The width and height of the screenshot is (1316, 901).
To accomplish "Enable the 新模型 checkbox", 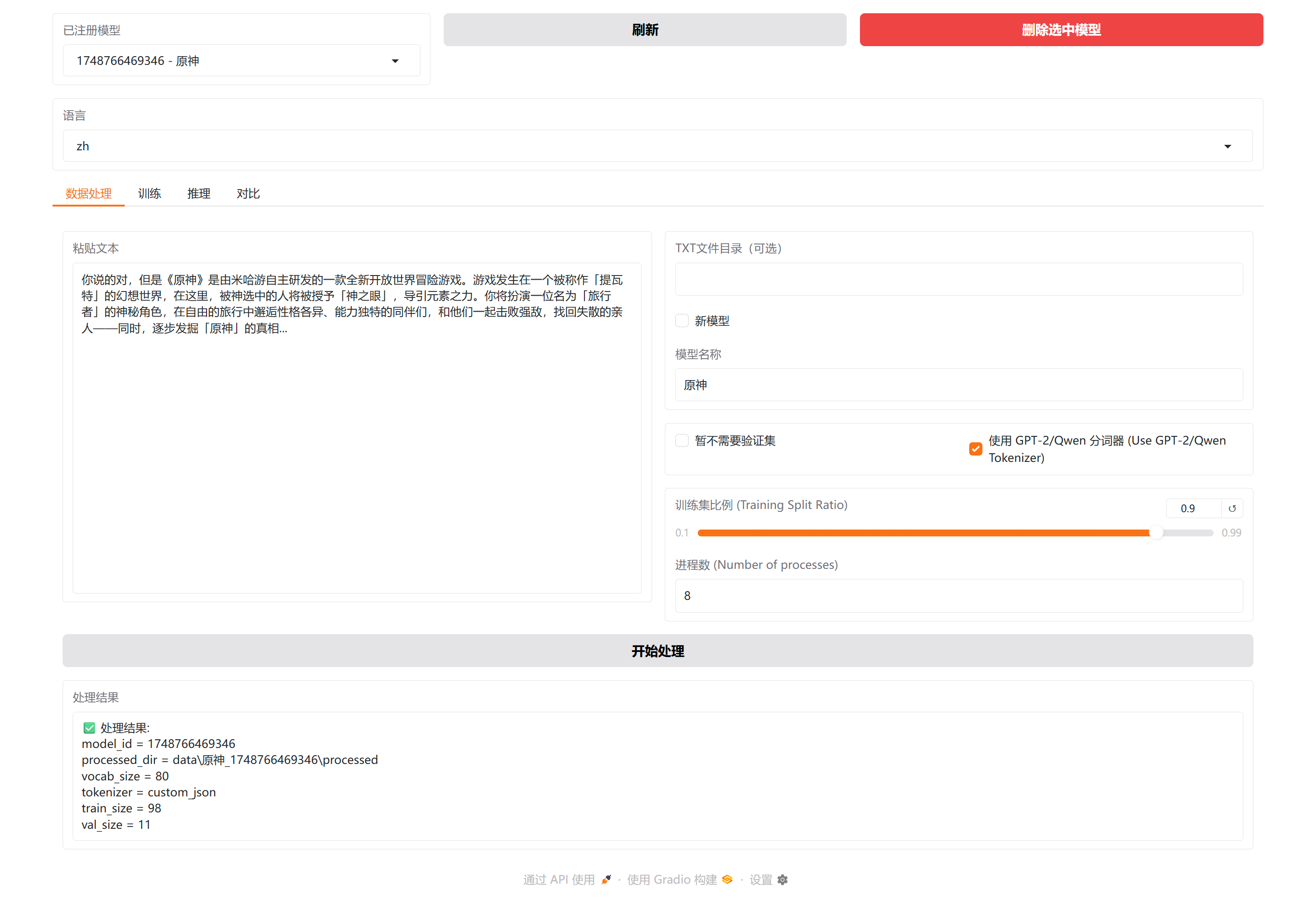I will [x=682, y=321].
